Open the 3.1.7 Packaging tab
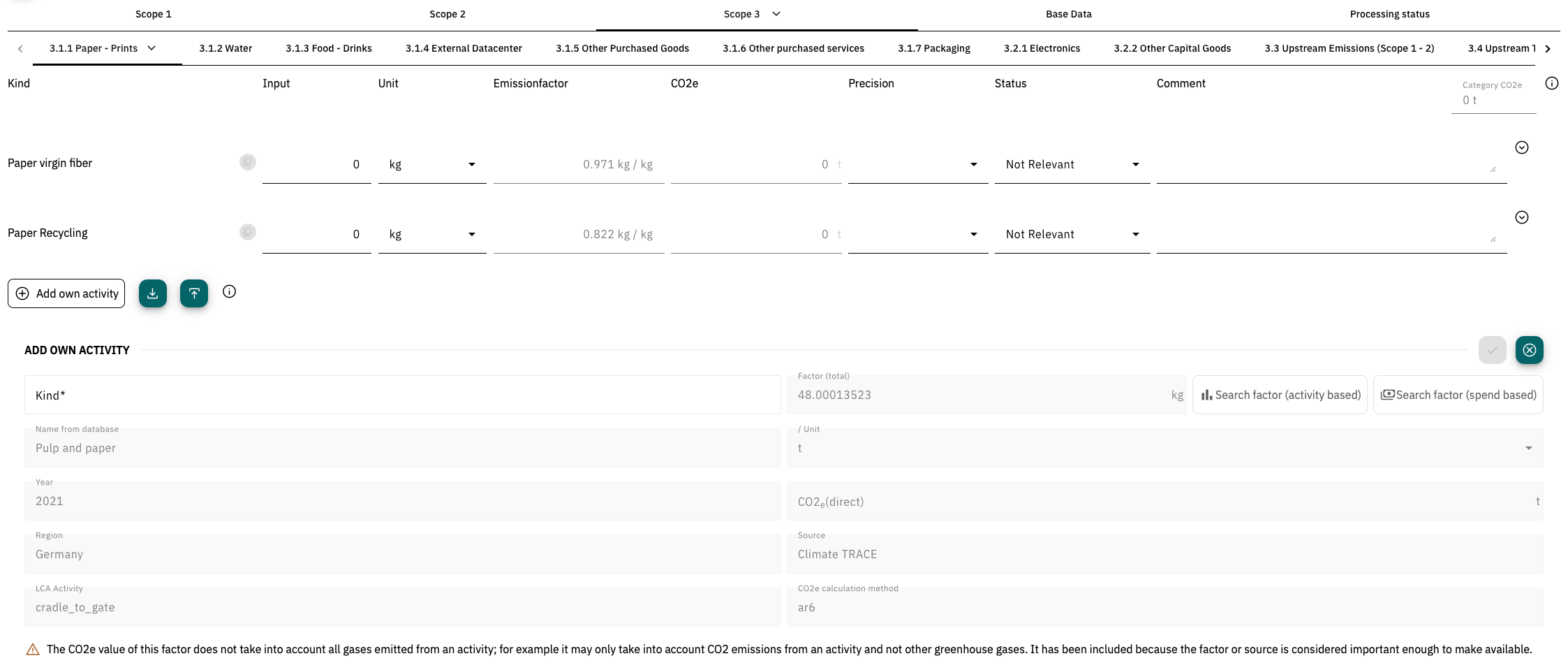This screenshot has width=1568, height=670. [x=933, y=48]
